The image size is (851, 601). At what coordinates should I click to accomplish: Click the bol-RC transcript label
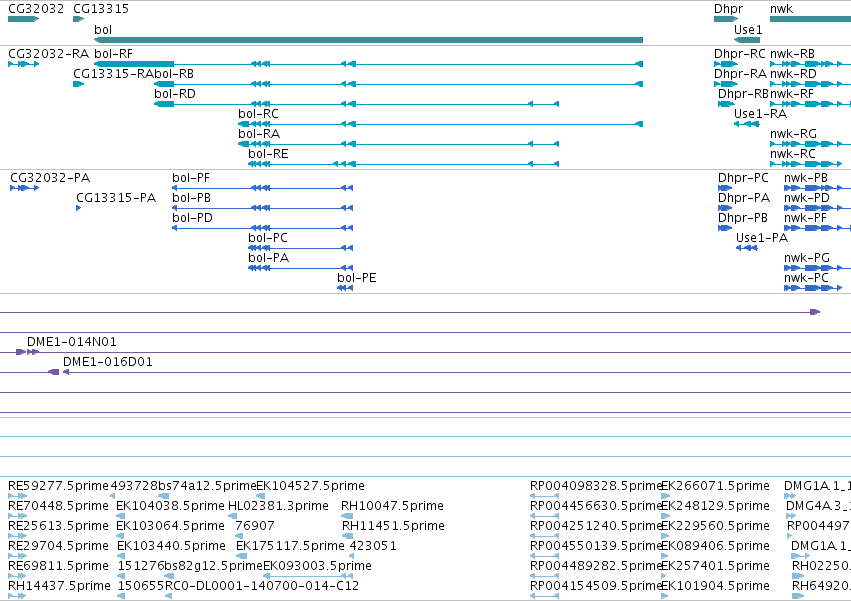click(258, 113)
